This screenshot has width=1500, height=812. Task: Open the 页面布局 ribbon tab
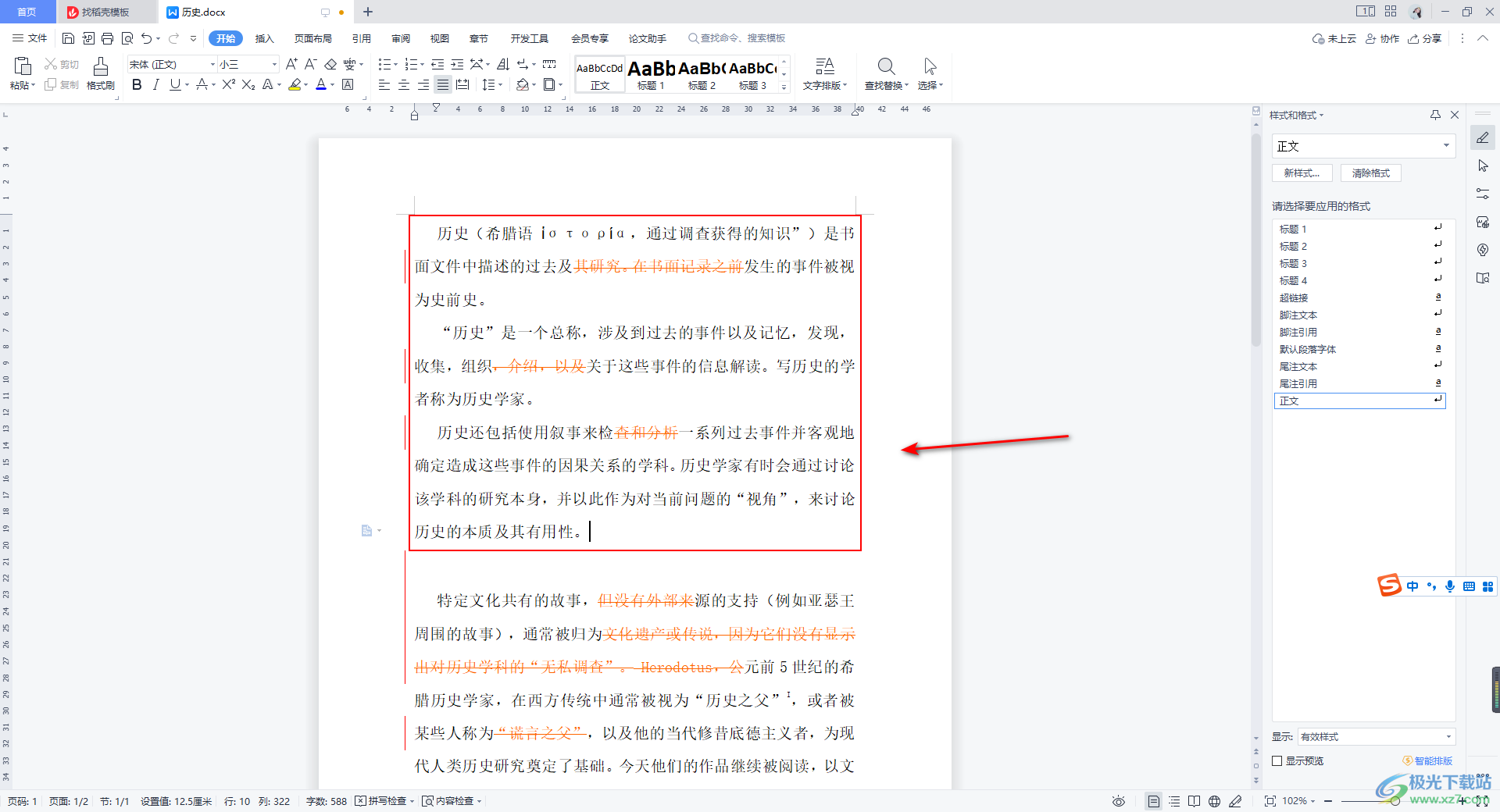(313, 38)
